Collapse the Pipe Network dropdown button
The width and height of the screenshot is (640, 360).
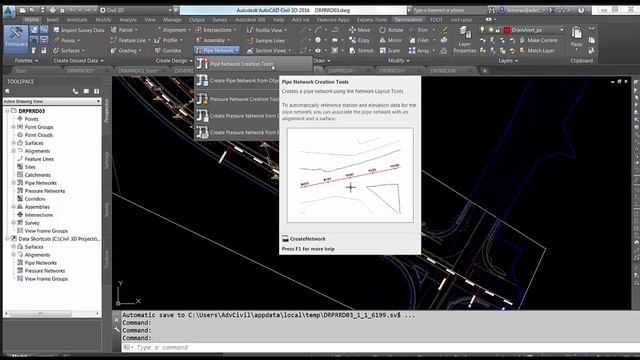217,51
